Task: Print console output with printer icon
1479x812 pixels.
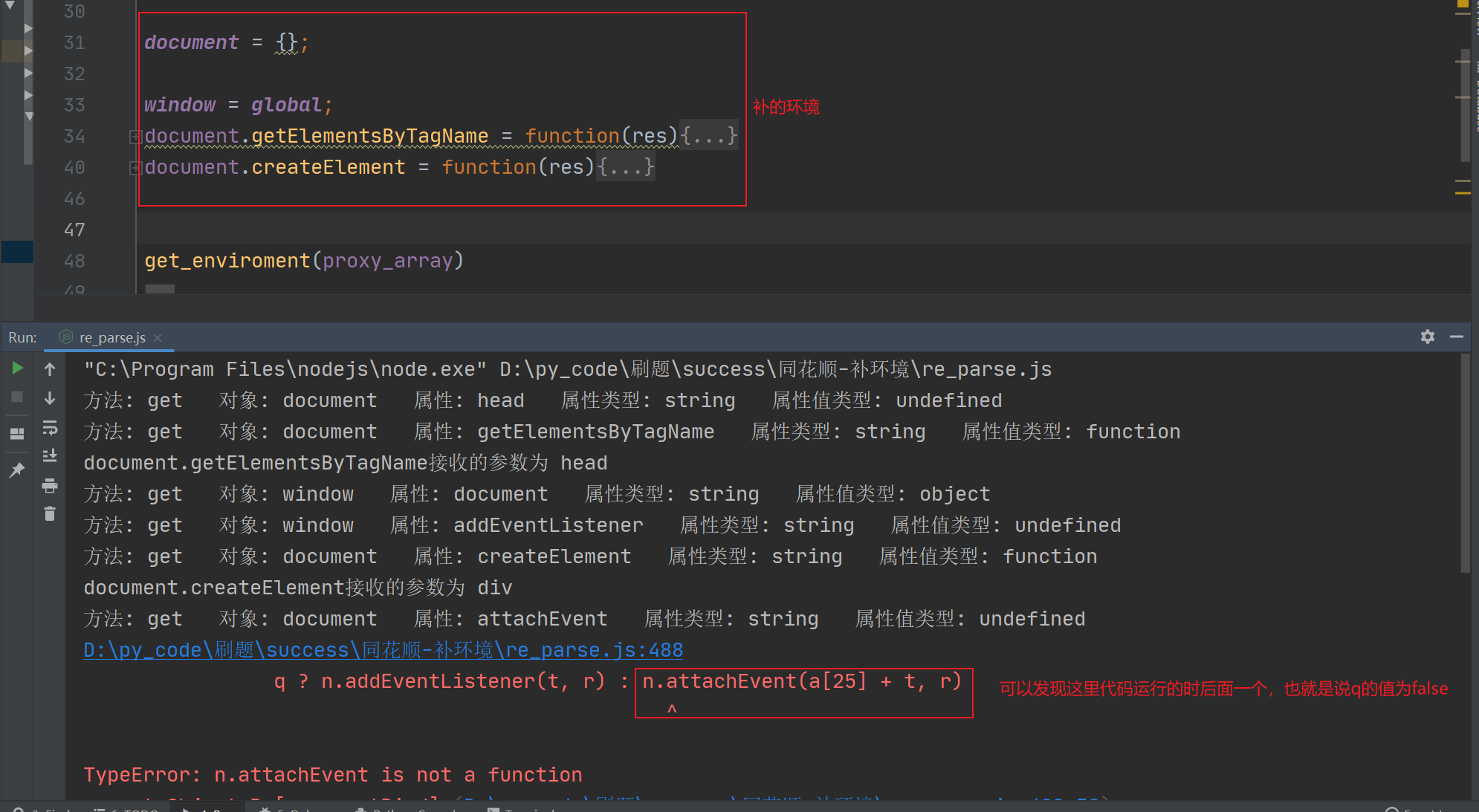Action: point(50,486)
